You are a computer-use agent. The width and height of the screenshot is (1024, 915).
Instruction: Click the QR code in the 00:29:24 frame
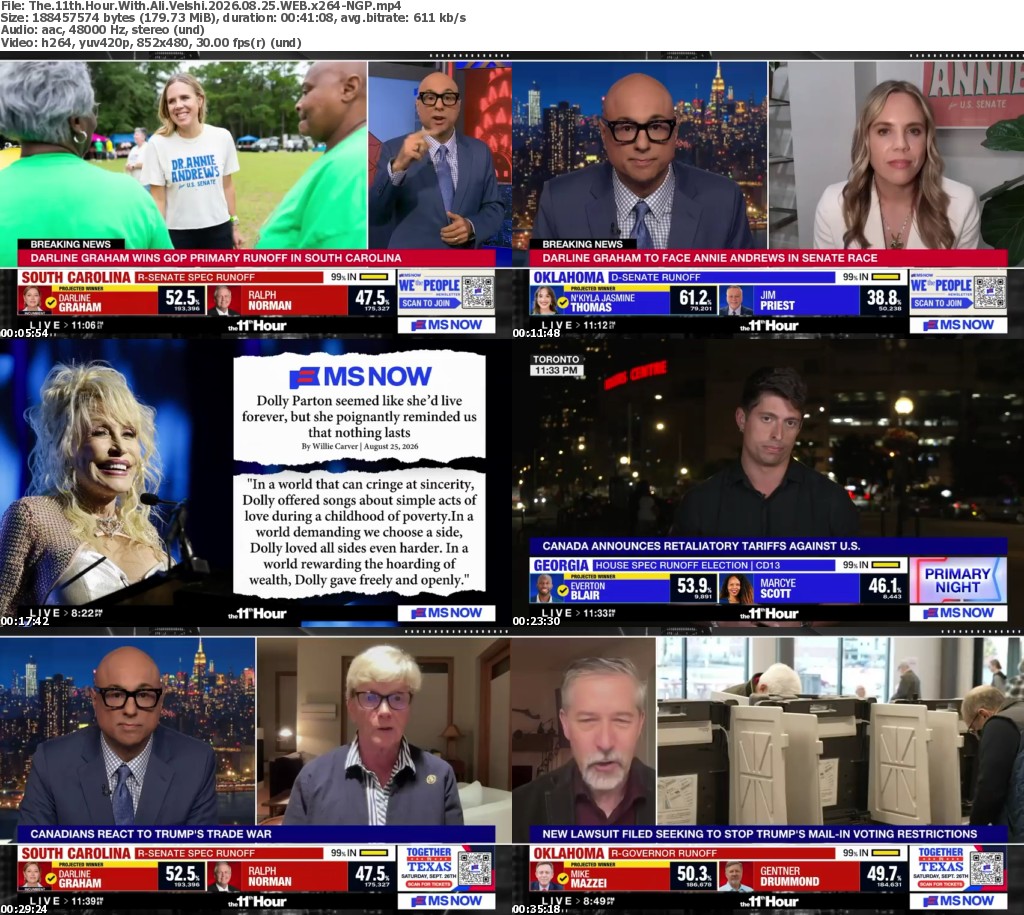[475, 868]
